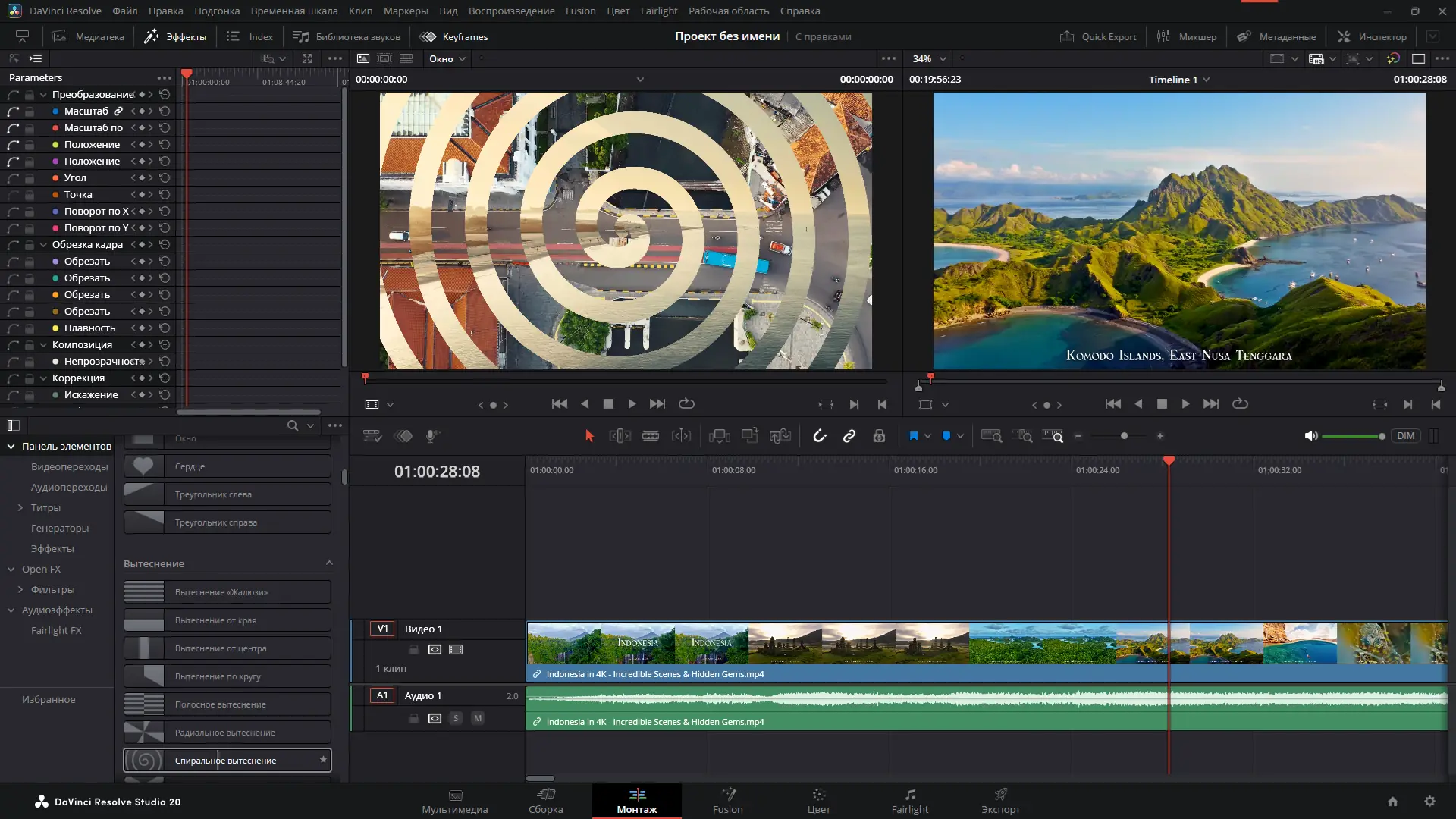Open the Метаданные panel

(1277, 36)
